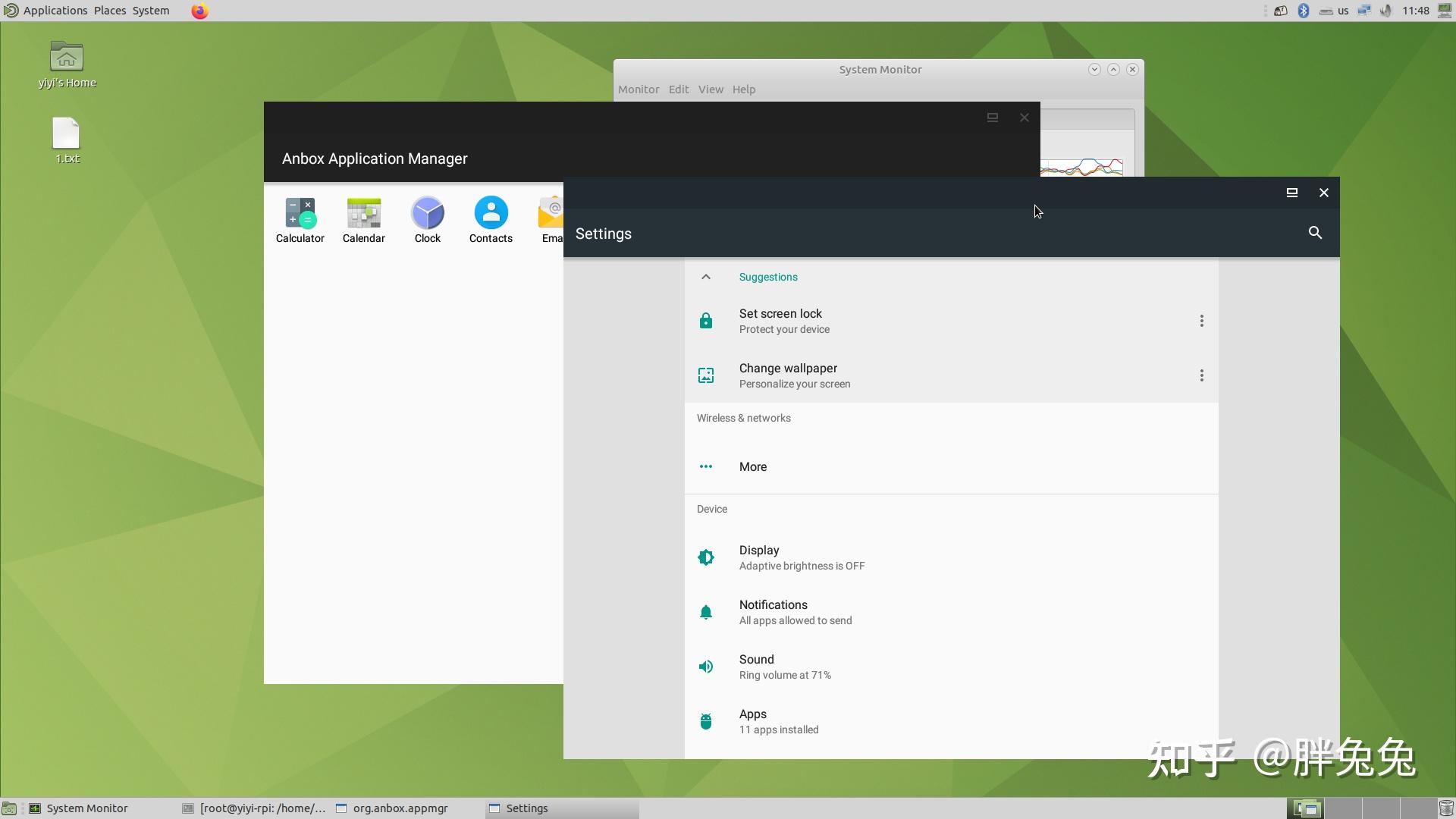Open the Set screen lock overflow menu

click(1201, 321)
